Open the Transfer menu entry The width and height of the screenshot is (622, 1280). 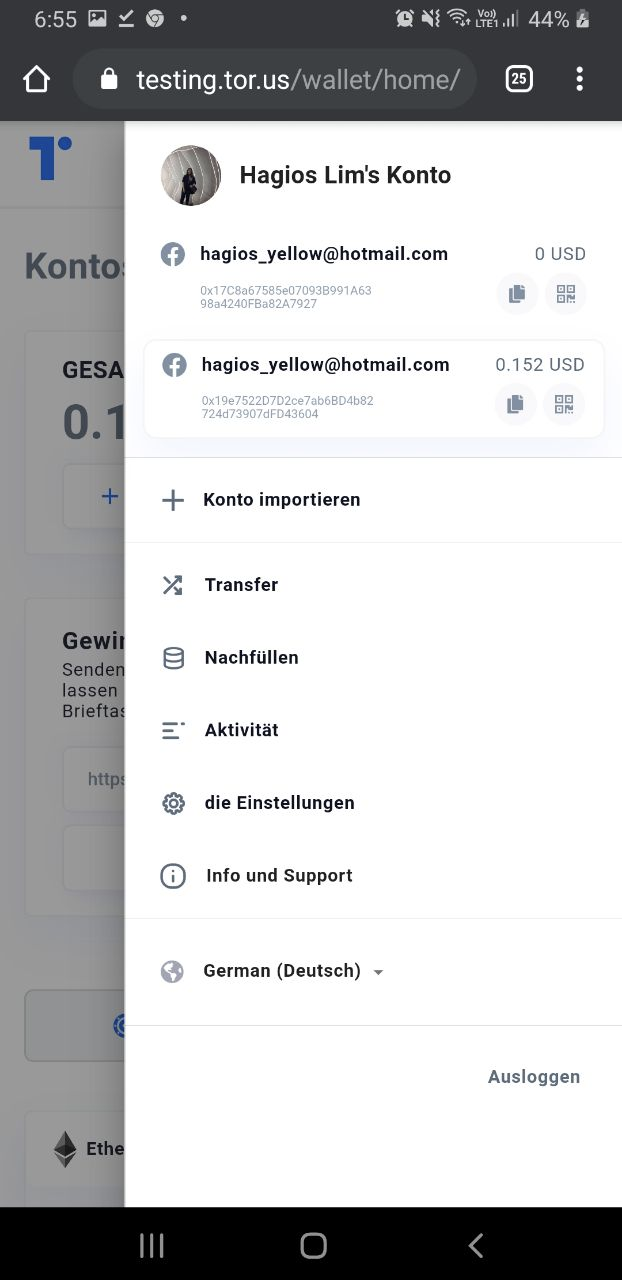pos(241,585)
